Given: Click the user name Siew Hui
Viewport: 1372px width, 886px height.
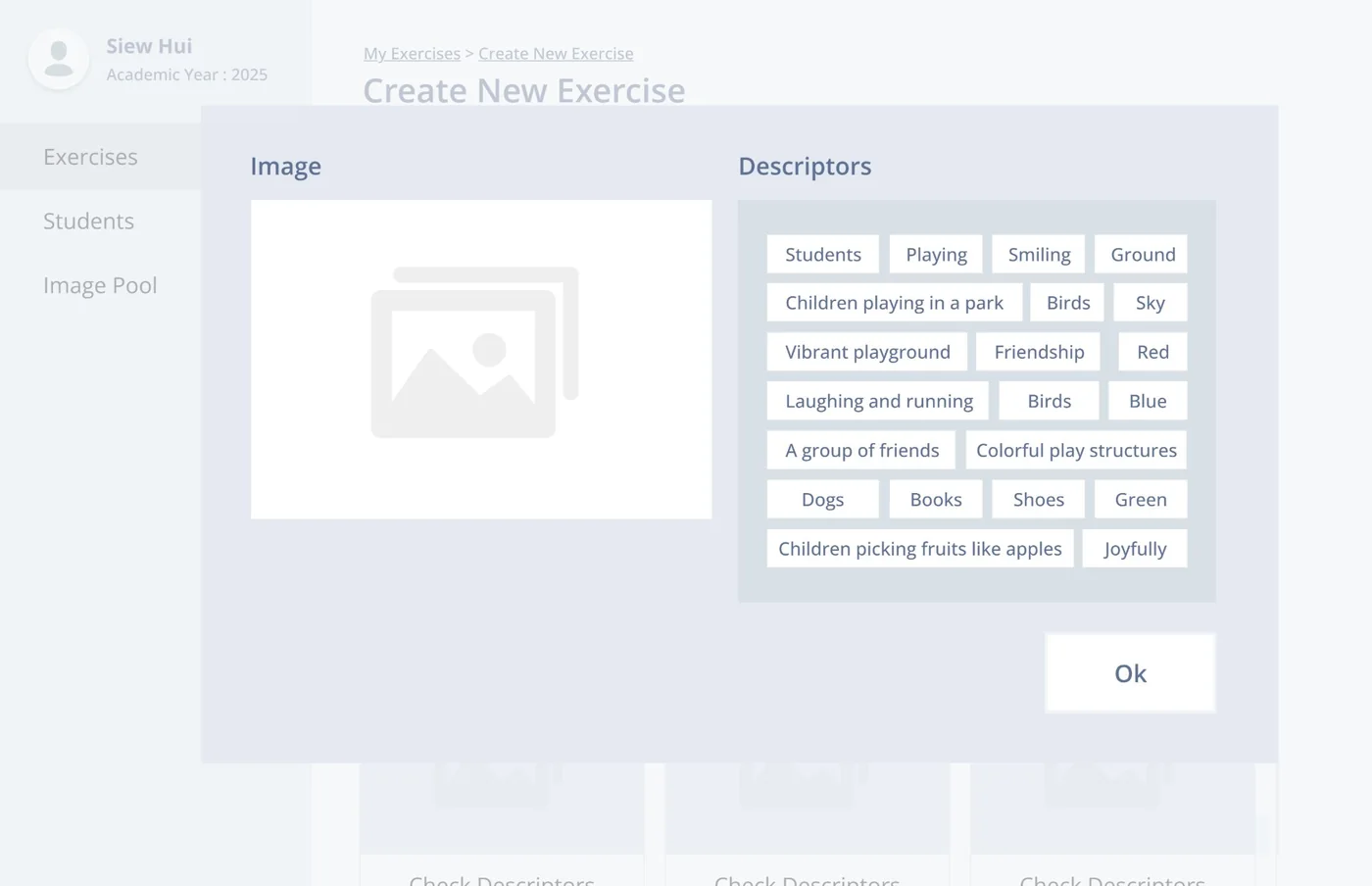Looking at the screenshot, I should click(149, 46).
